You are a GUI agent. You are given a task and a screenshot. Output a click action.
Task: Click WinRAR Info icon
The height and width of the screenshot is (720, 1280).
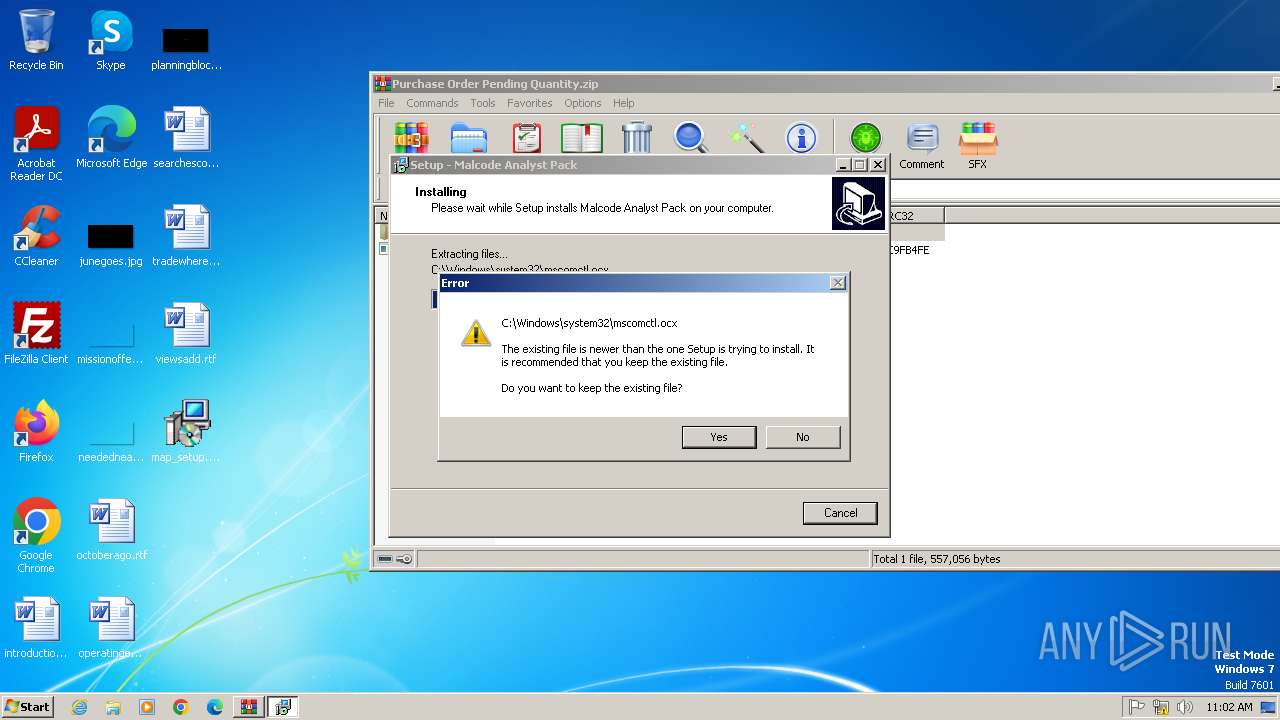coord(801,137)
